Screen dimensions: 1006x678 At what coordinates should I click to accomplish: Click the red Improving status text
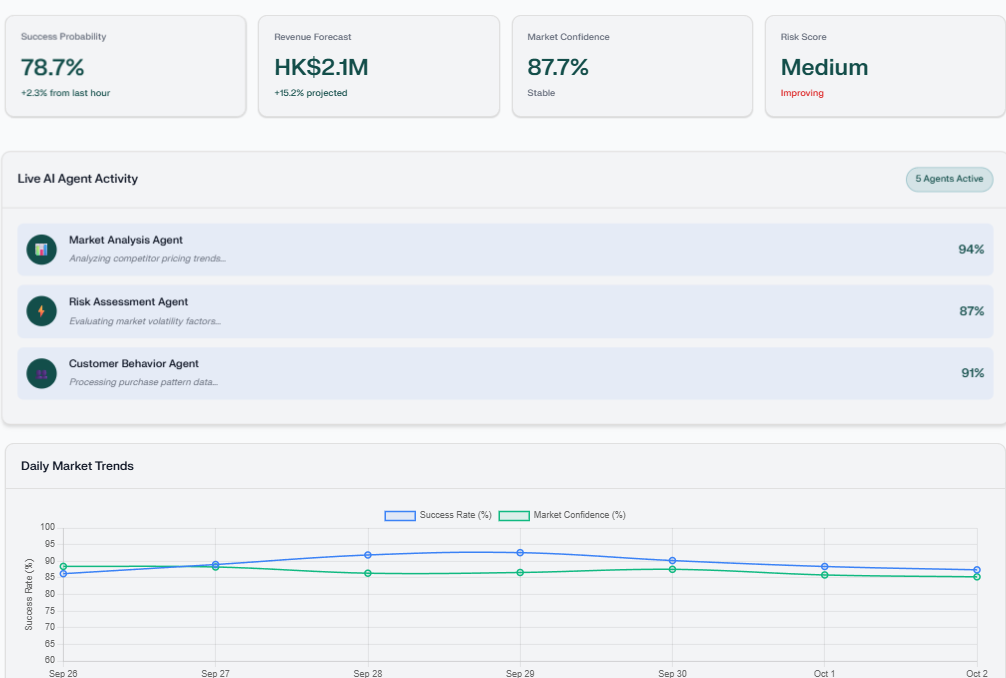801,93
